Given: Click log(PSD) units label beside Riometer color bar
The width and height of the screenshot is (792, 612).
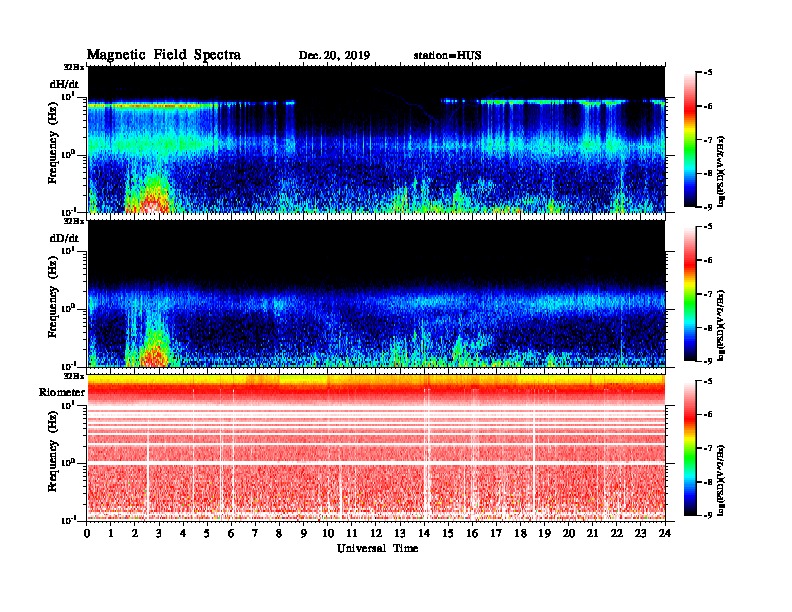Looking at the screenshot, I should (721, 480).
